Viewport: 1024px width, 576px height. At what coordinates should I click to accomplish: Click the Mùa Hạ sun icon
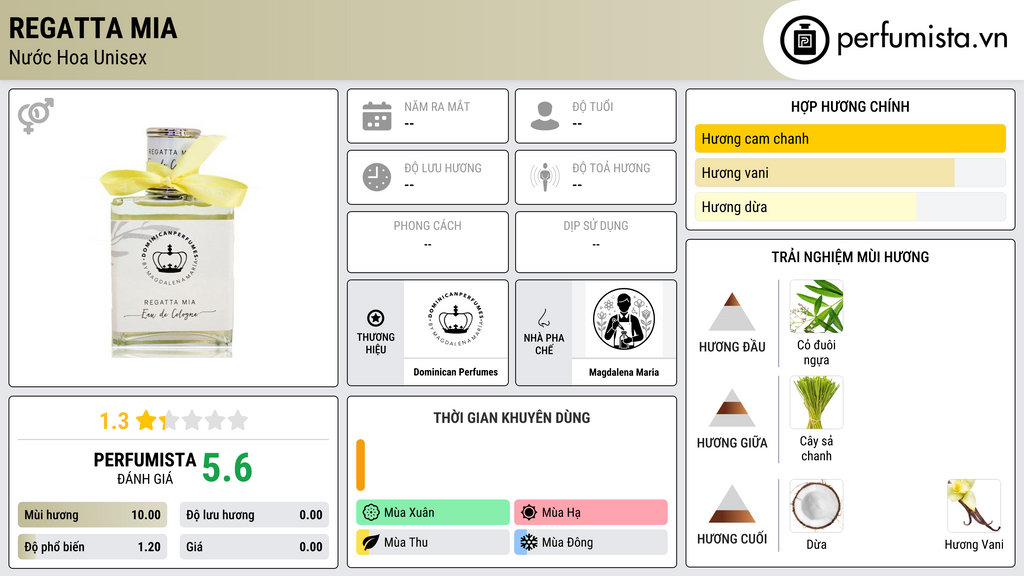pyautogui.click(x=529, y=513)
